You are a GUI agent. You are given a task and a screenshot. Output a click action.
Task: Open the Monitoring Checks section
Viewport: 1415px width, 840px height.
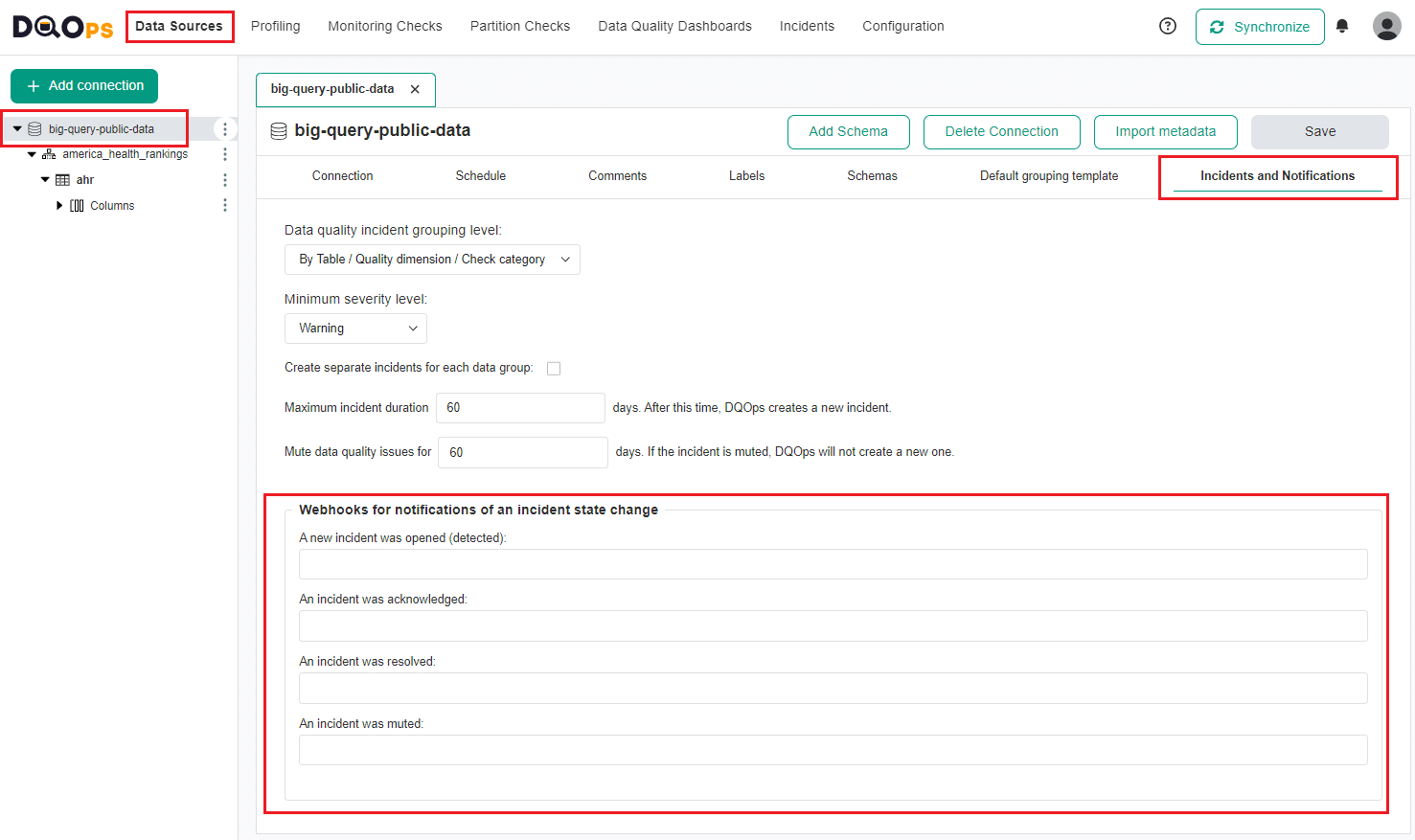point(384,26)
